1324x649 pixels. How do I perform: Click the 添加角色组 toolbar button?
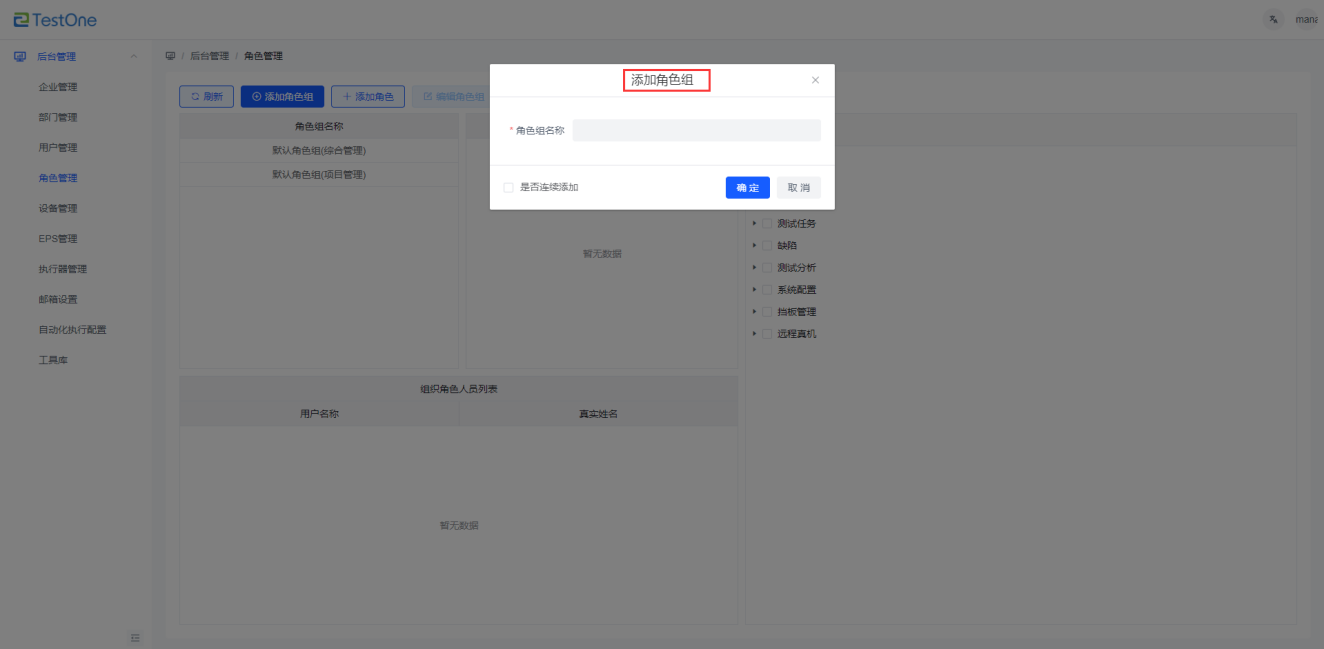point(282,97)
